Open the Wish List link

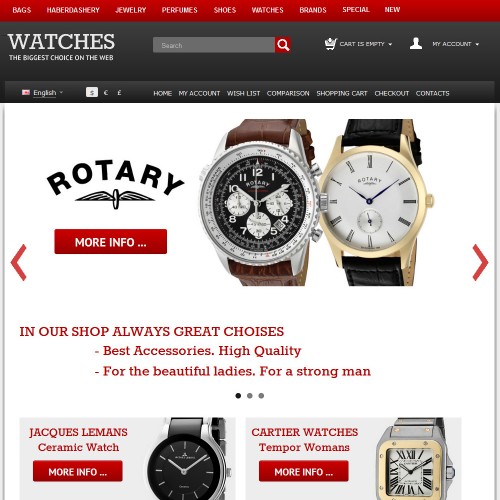click(x=243, y=93)
